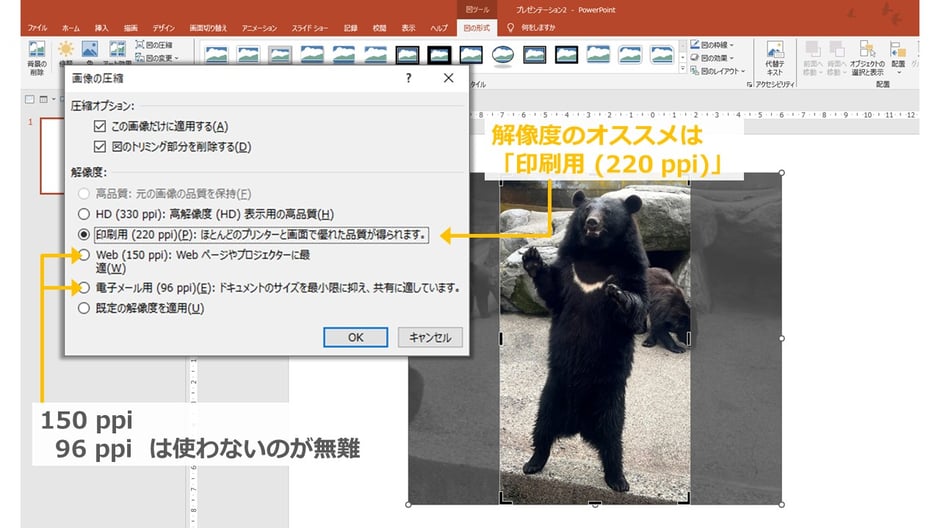Switch to the 表示 tab
This screenshot has width=940, height=528.
[408, 28]
